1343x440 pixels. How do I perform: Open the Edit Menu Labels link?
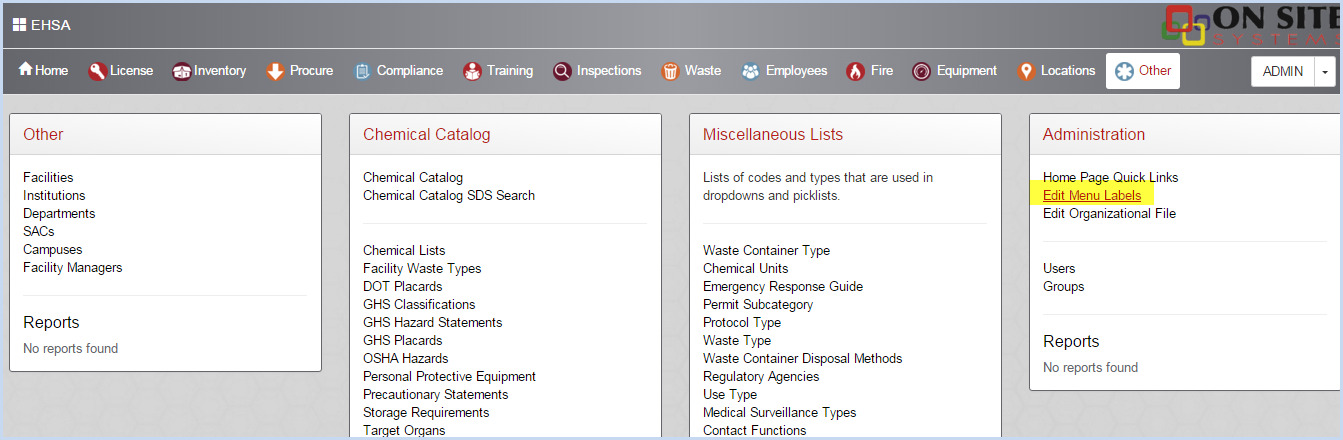point(1092,196)
